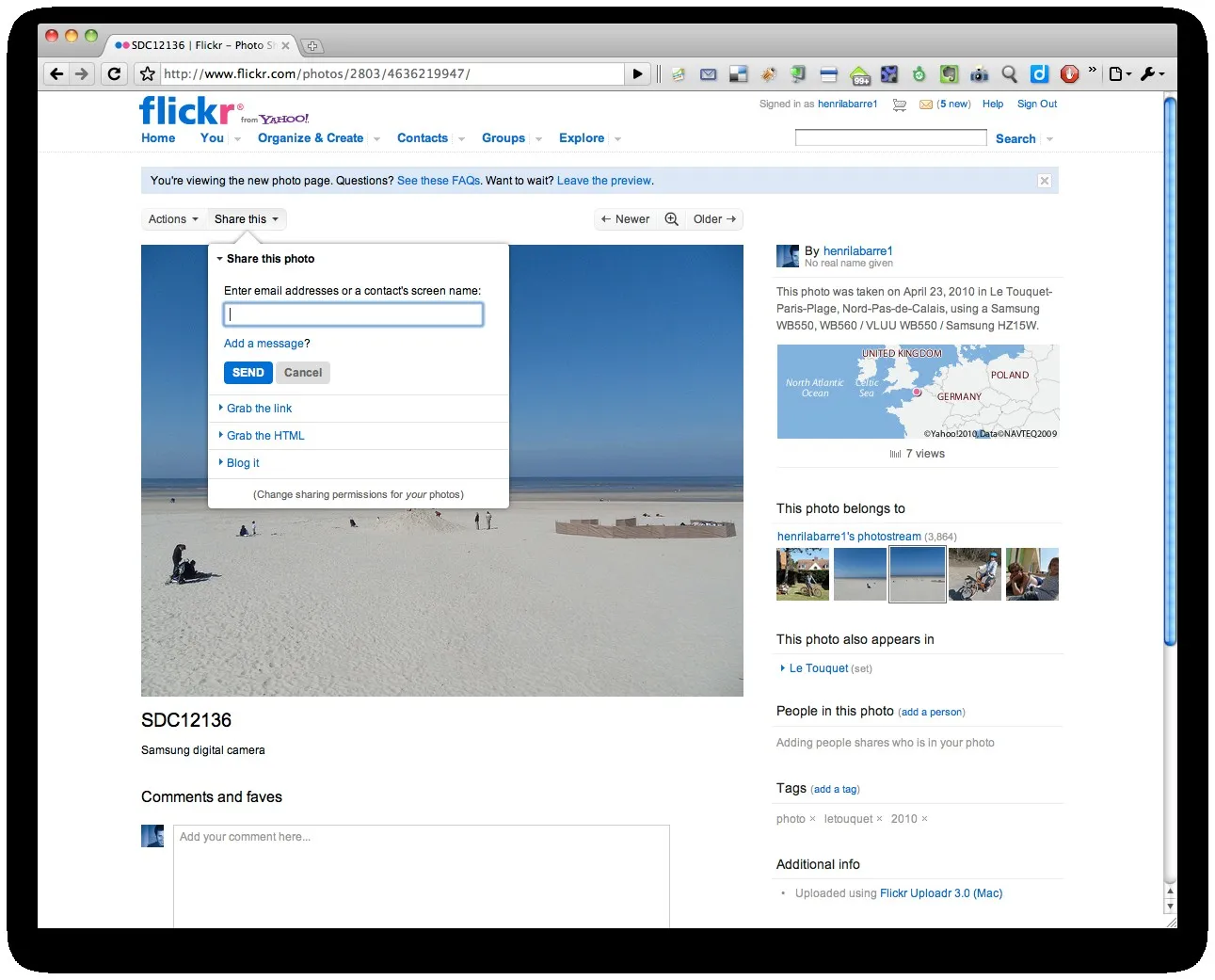Click the browser forward arrow
The width and height of the screenshot is (1215, 980).
pyautogui.click(x=82, y=73)
